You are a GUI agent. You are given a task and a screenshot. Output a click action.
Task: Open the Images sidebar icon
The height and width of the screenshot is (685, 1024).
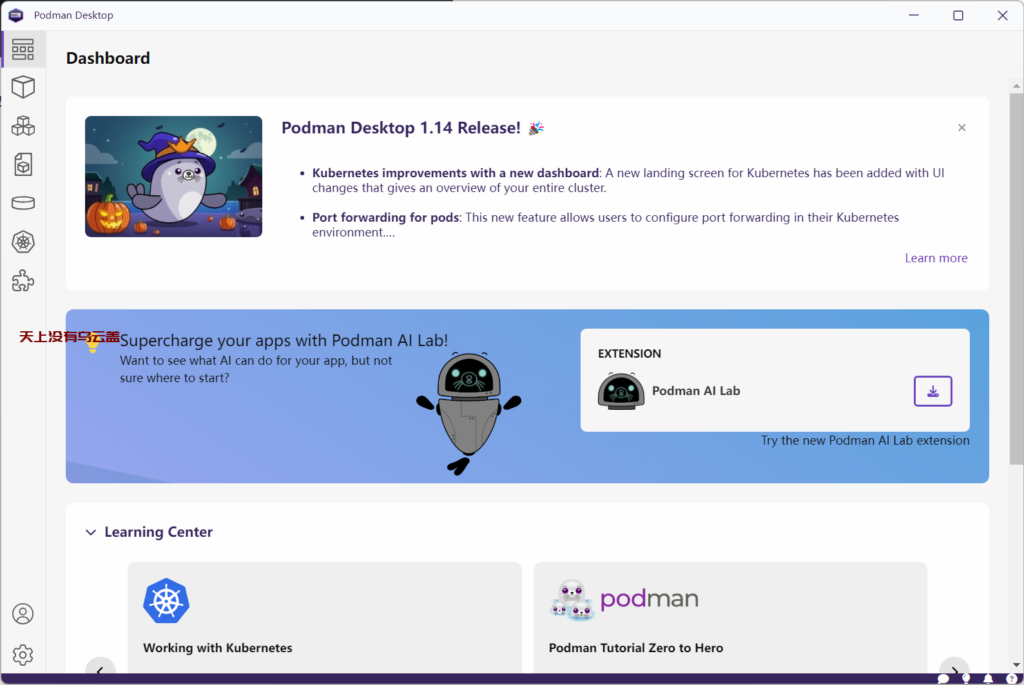click(x=23, y=165)
